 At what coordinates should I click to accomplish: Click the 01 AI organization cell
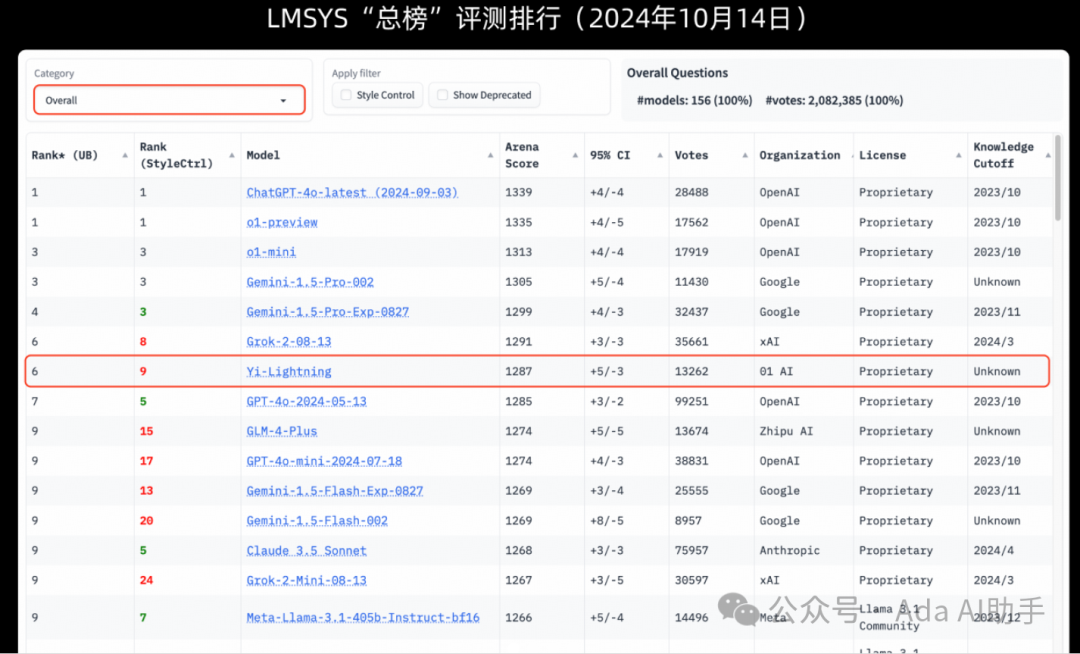776,372
